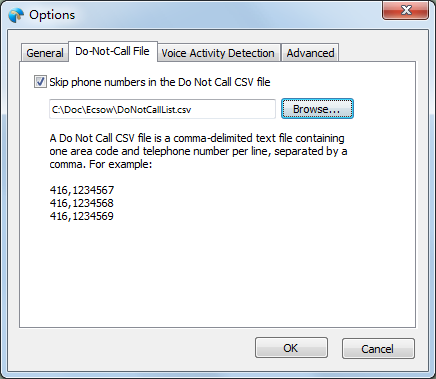Select the Do-Not-Call File tab
The height and width of the screenshot is (379, 436).
pos(112,51)
